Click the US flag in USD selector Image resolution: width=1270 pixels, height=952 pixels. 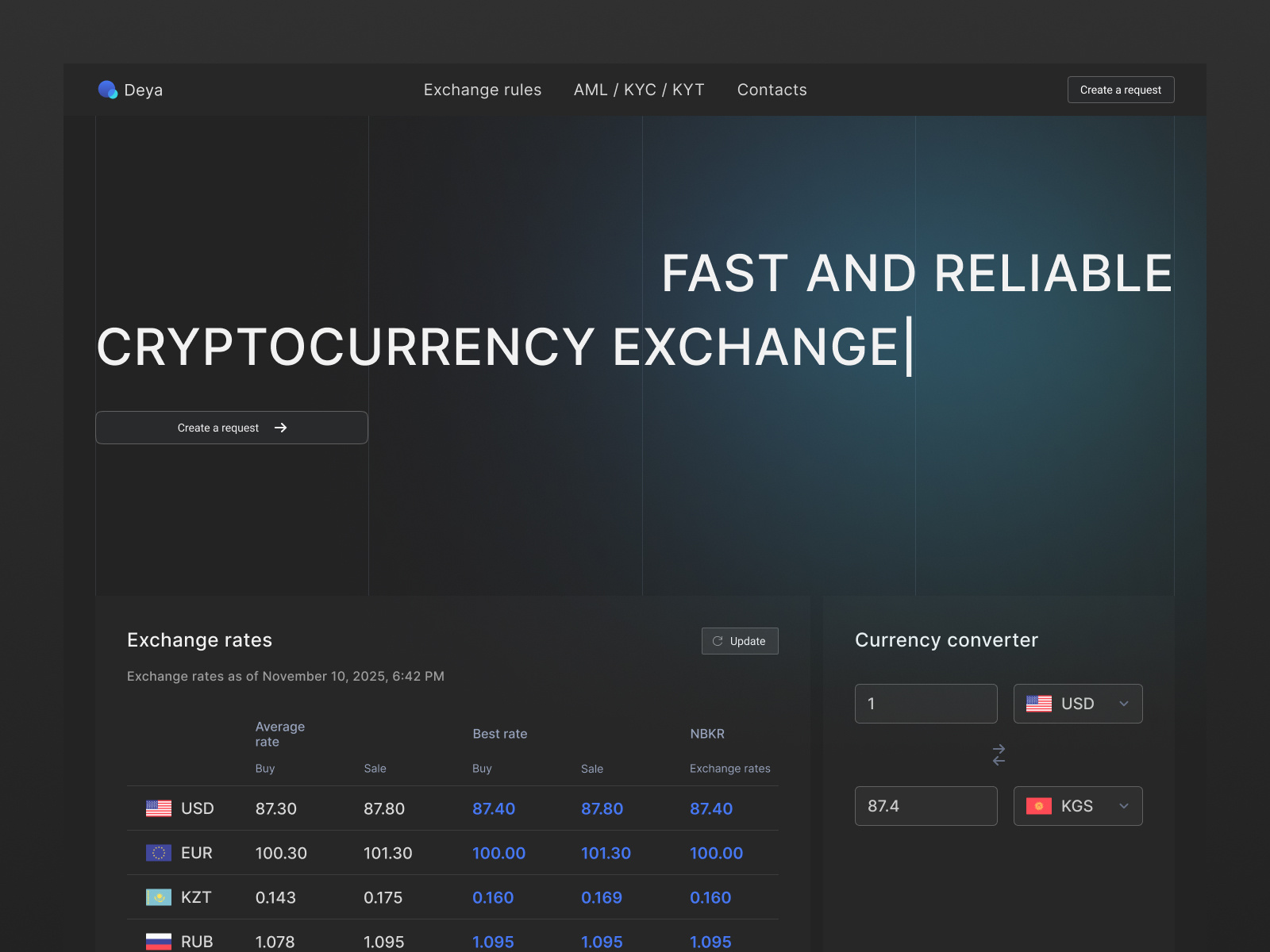coord(1041,704)
